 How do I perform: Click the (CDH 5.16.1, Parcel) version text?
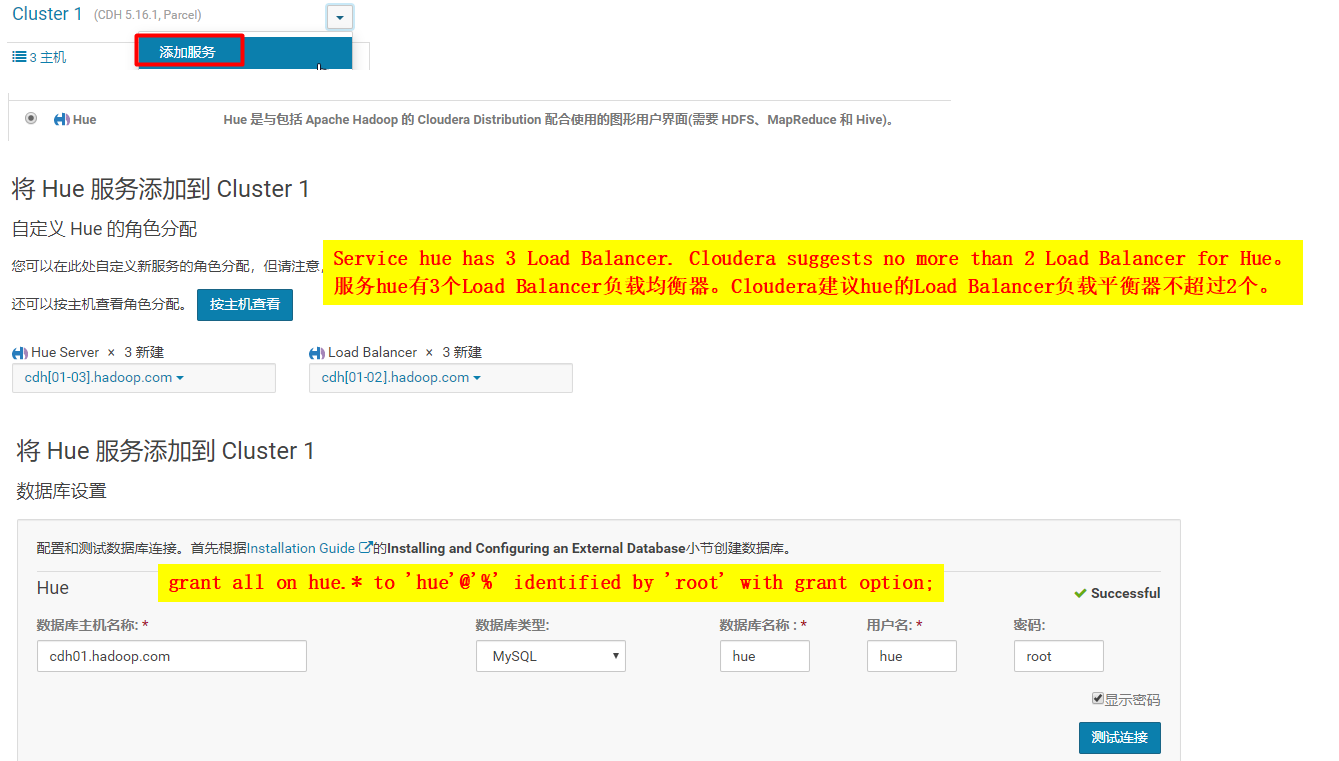pos(147,16)
